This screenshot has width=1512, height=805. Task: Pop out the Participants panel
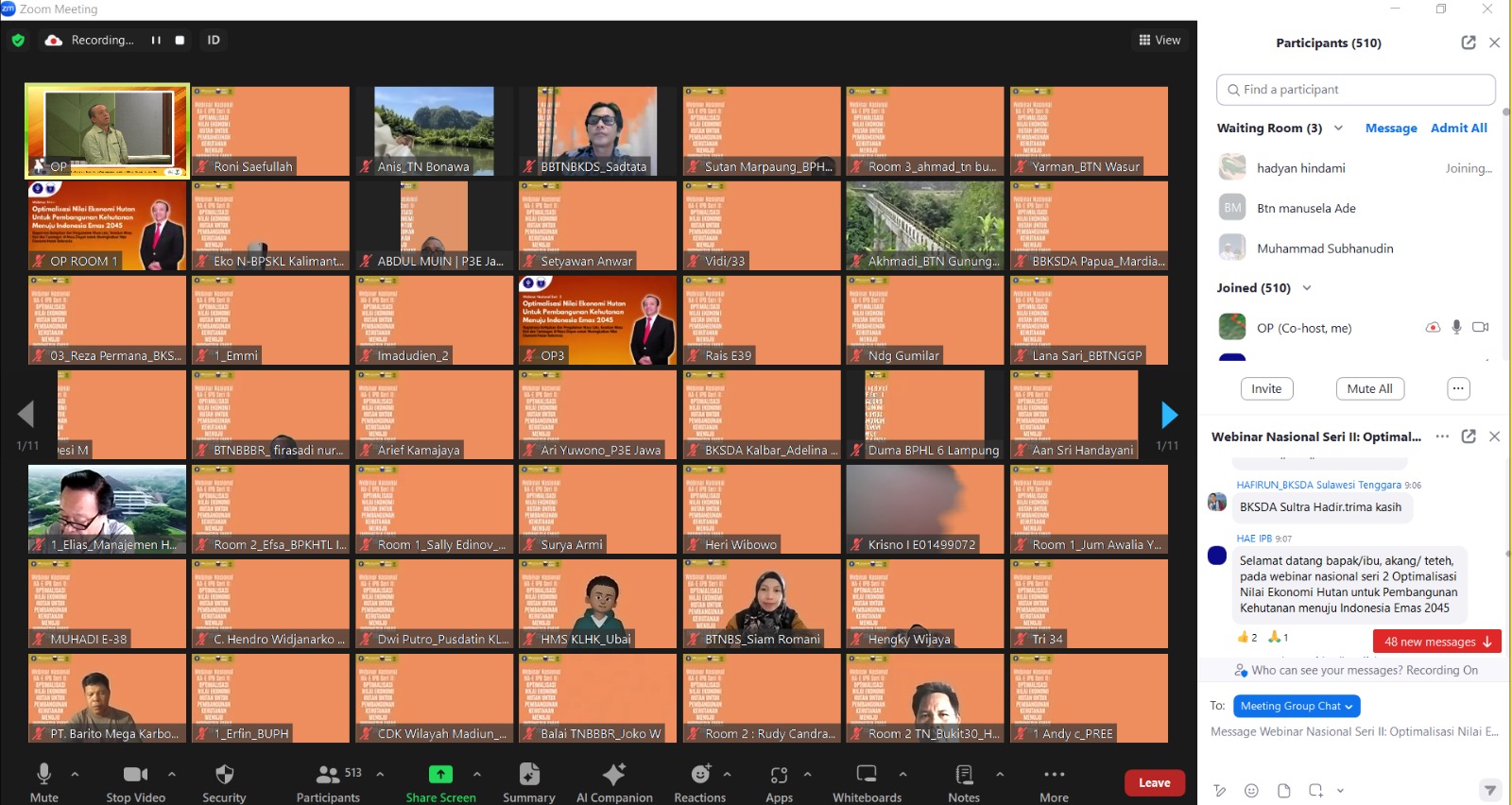1468,43
